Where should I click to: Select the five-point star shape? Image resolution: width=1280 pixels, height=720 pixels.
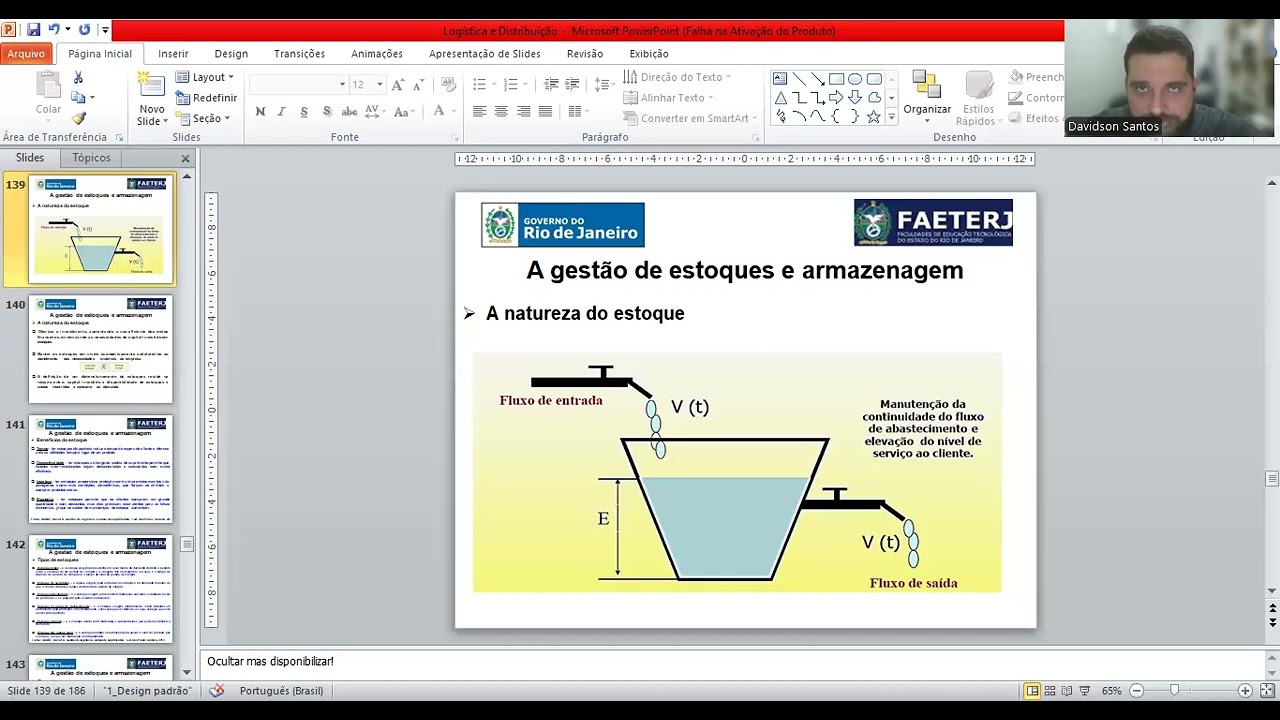[874, 116]
